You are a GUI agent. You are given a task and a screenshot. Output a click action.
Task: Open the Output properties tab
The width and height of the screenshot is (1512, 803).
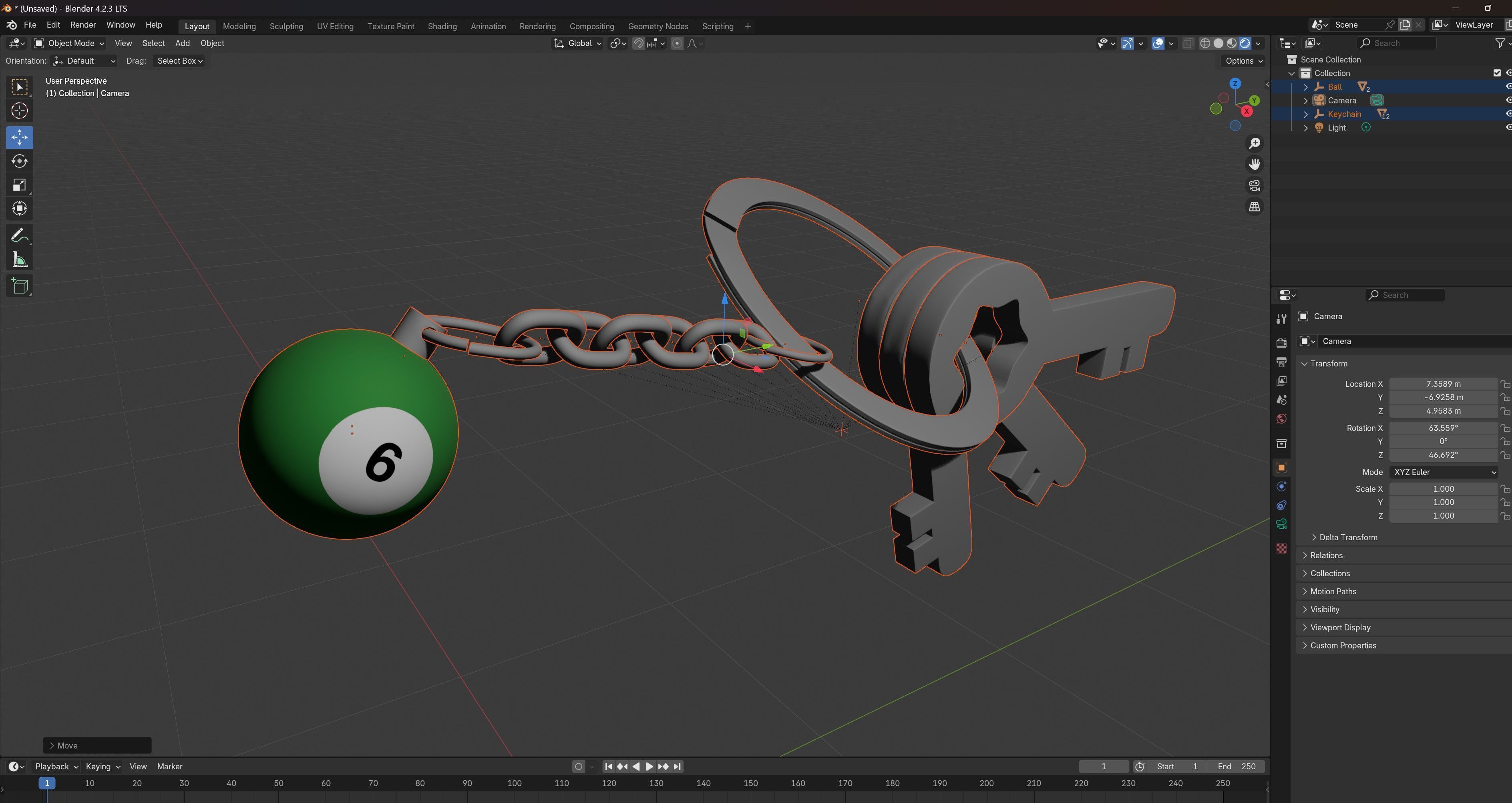point(1281,362)
